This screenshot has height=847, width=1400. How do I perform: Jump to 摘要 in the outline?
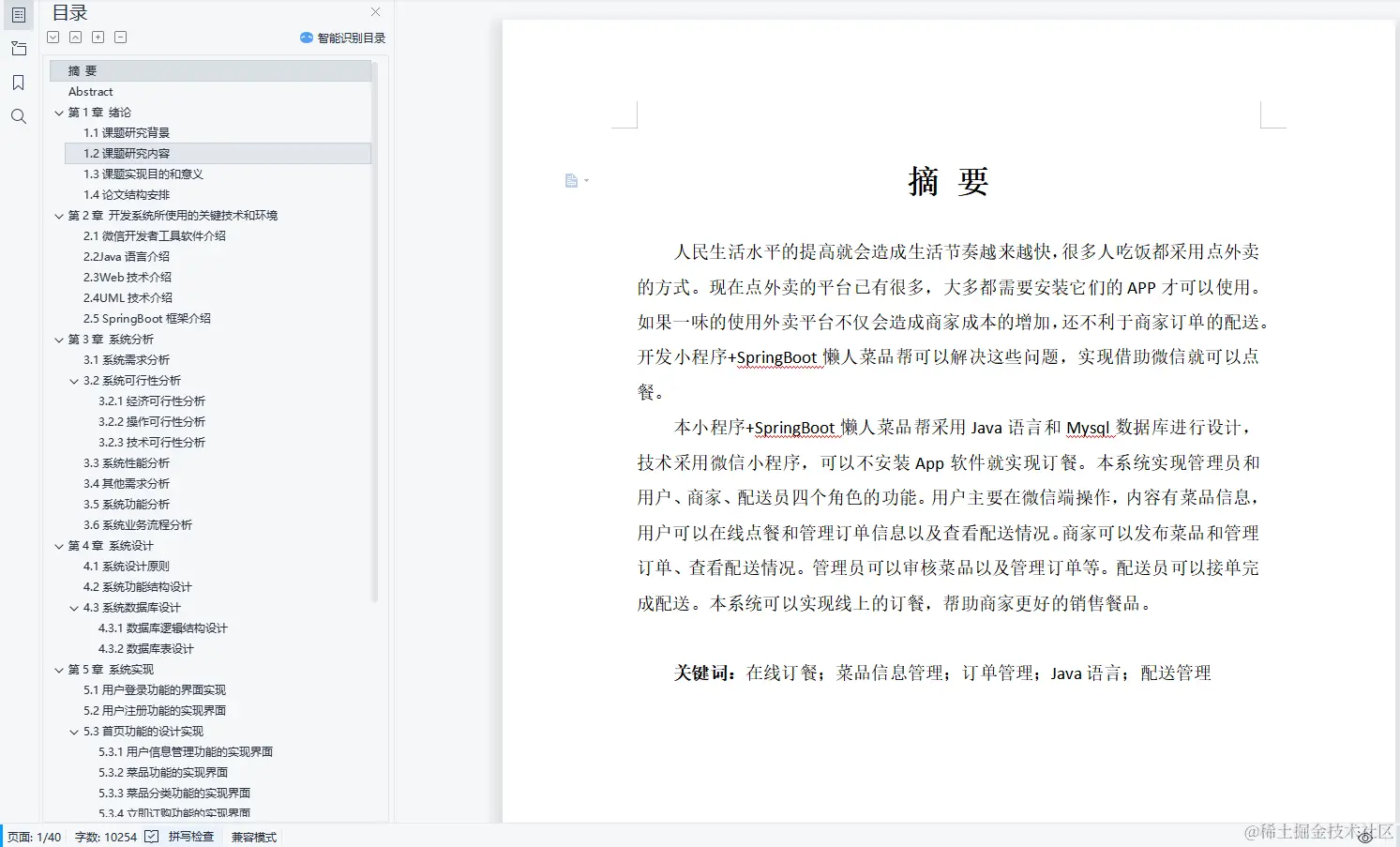pyautogui.click(x=210, y=71)
